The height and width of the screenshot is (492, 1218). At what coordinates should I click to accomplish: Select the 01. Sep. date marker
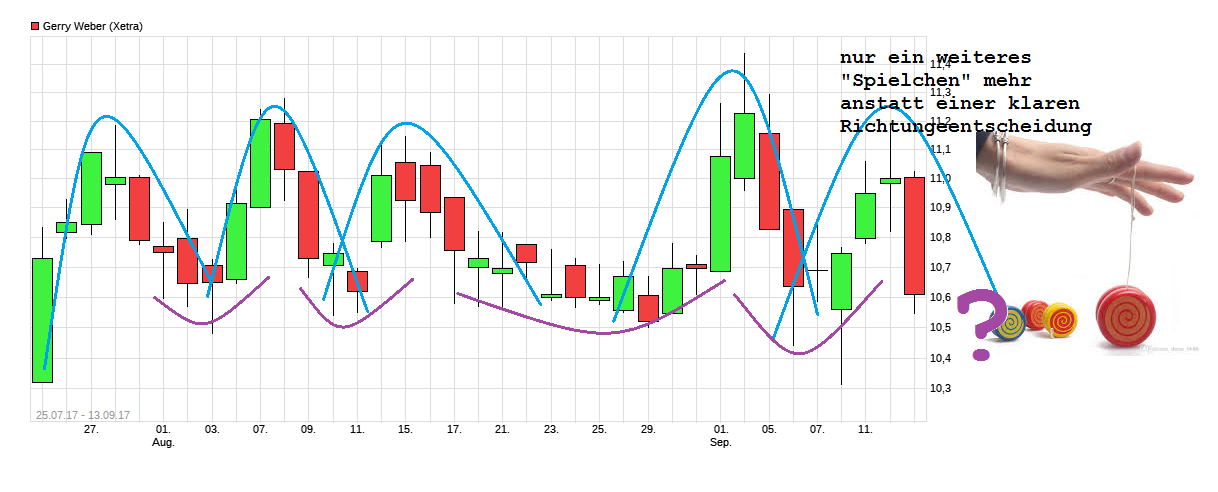pos(721,435)
